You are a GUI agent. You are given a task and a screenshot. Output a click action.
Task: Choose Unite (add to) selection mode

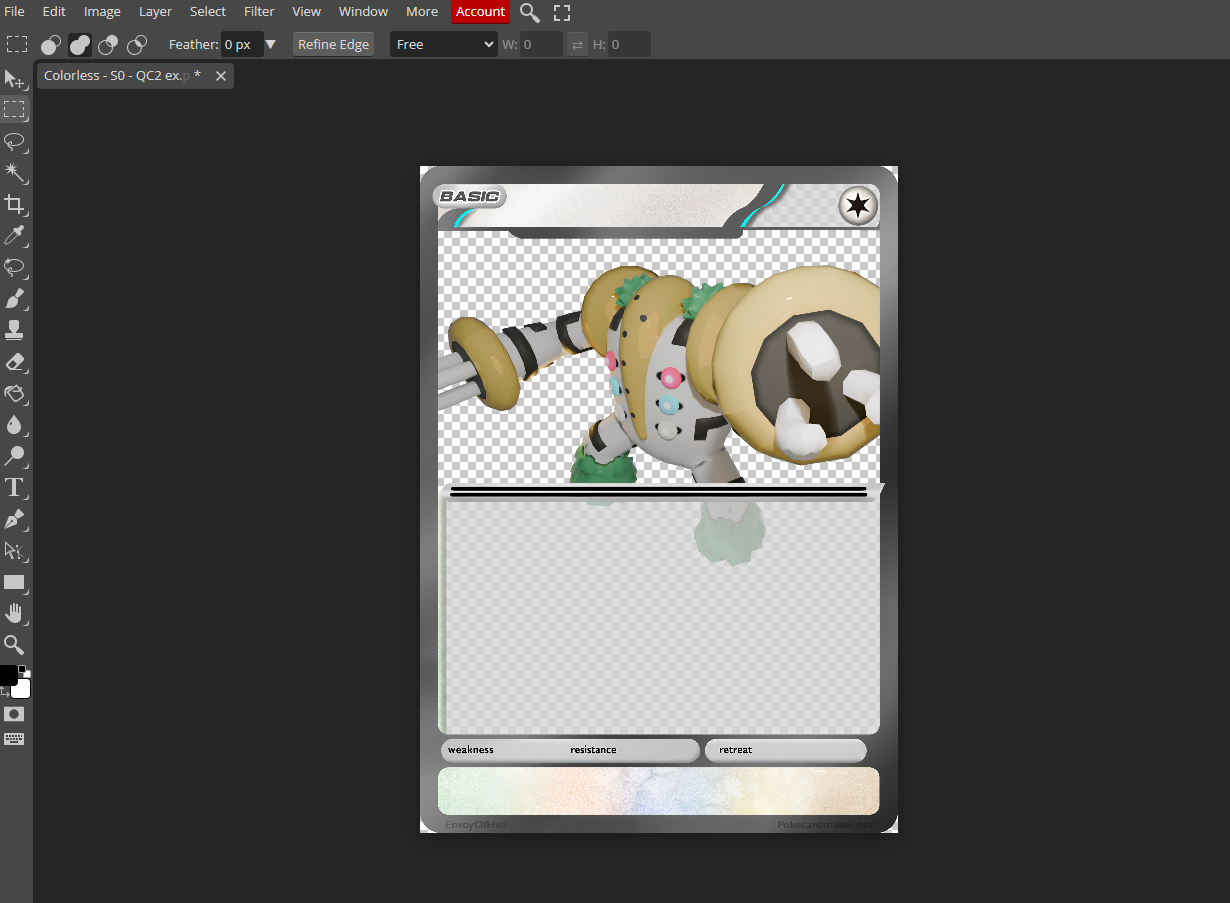coord(80,44)
